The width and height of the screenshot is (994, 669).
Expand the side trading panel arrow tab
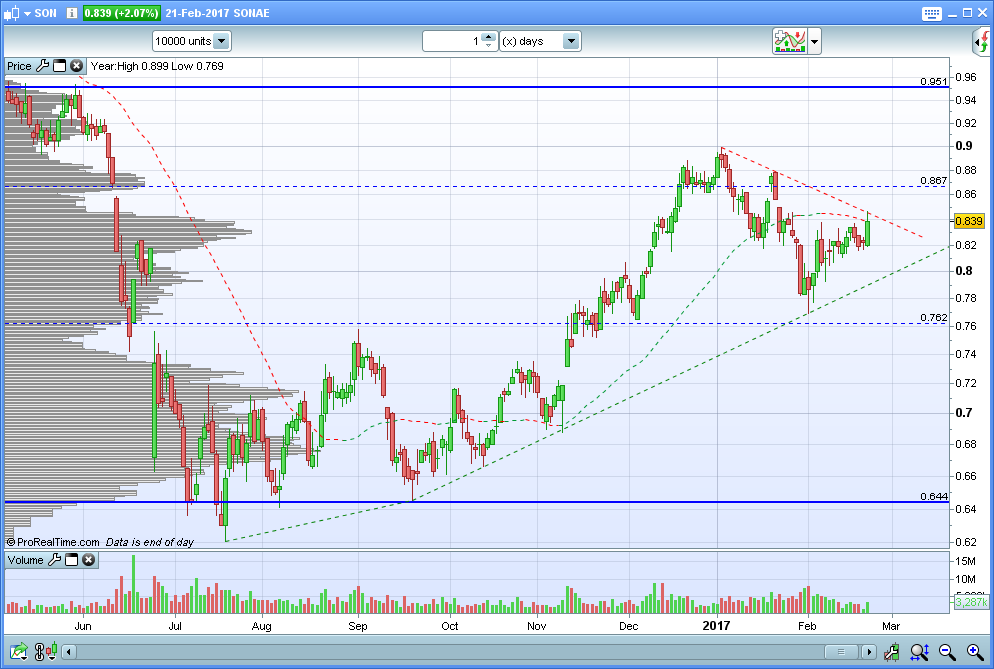click(982, 42)
